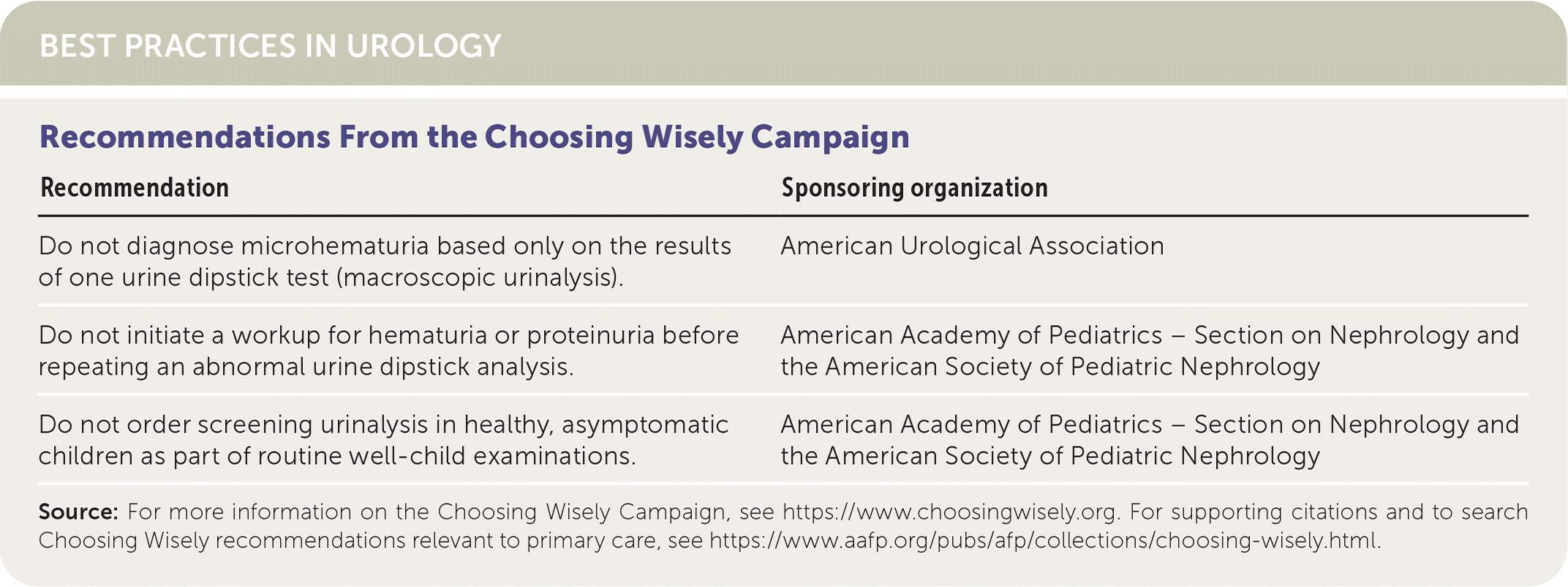Viewport: 1568px width, 587px height.
Task: Click 'American Society of Pediatric Nephrology' in third row
Action: pyautogui.click(x=1072, y=457)
